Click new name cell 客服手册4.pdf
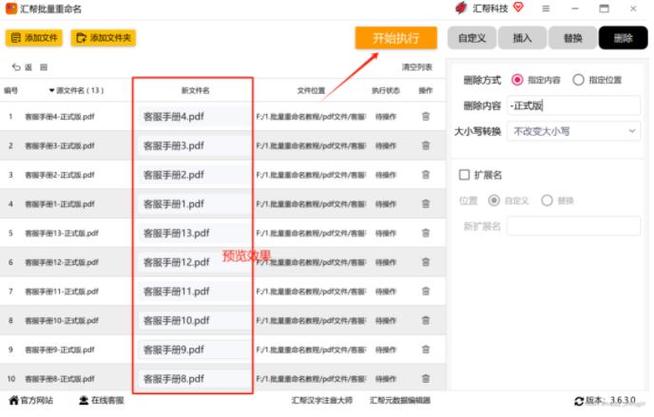Viewport: 654px width, 417px height. coord(193,116)
